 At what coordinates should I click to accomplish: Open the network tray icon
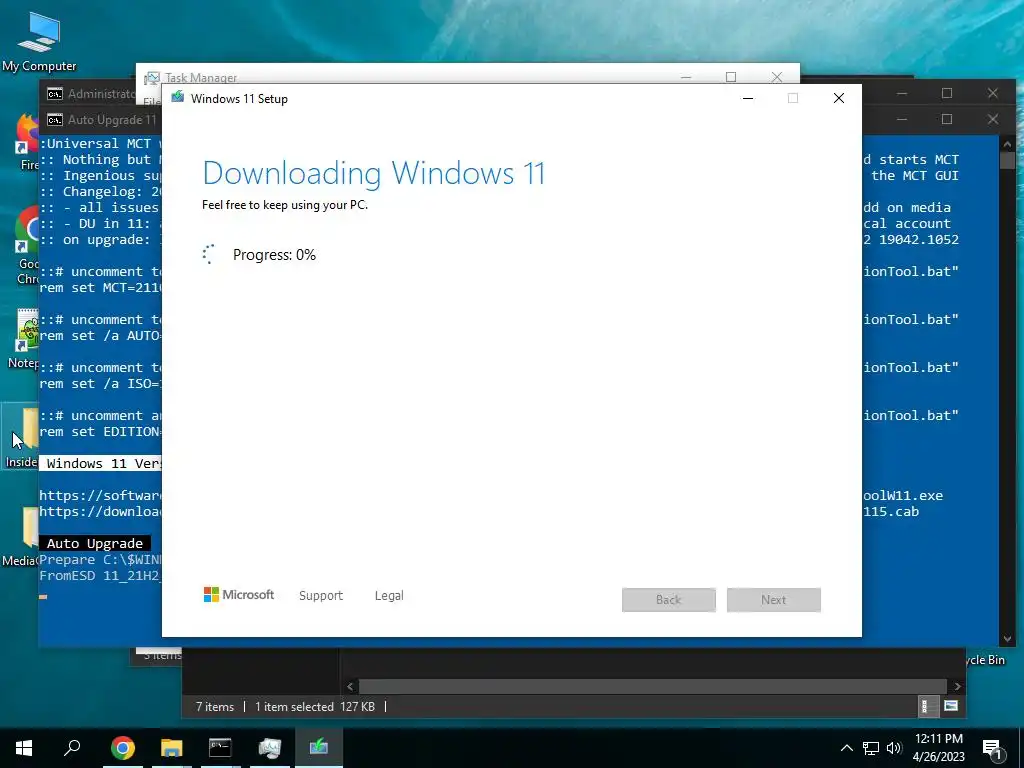pos(871,748)
